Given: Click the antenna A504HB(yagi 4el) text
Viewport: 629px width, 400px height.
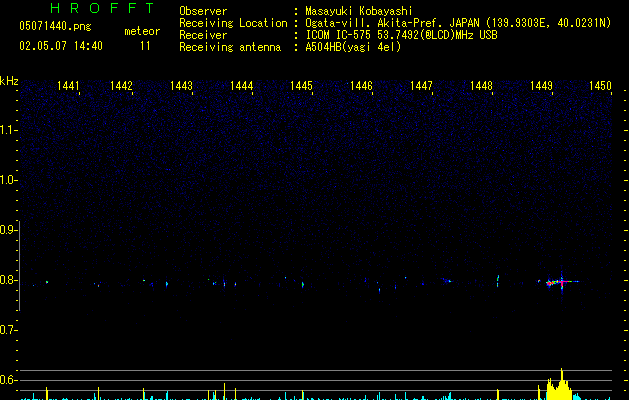Looking at the screenshot, I should [x=353, y=47].
